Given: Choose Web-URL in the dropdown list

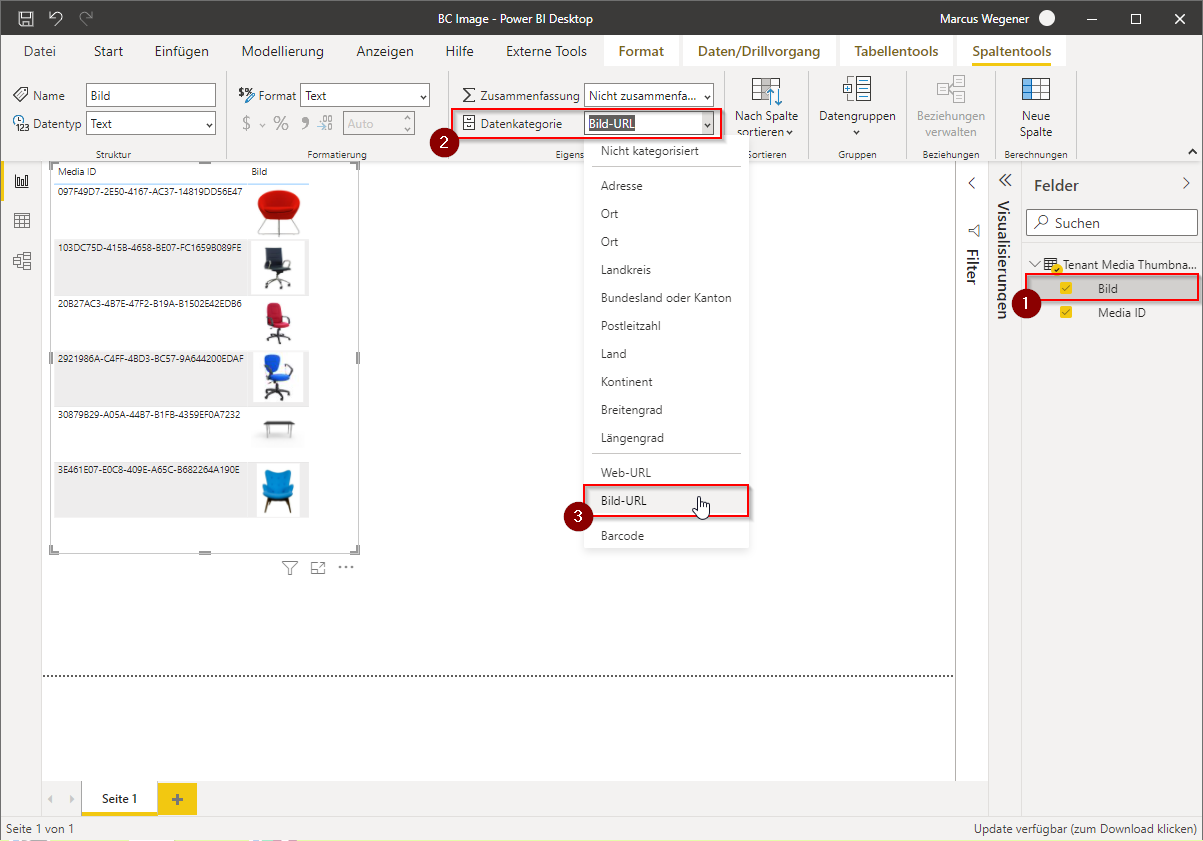Looking at the screenshot, I should click(625, 472).
